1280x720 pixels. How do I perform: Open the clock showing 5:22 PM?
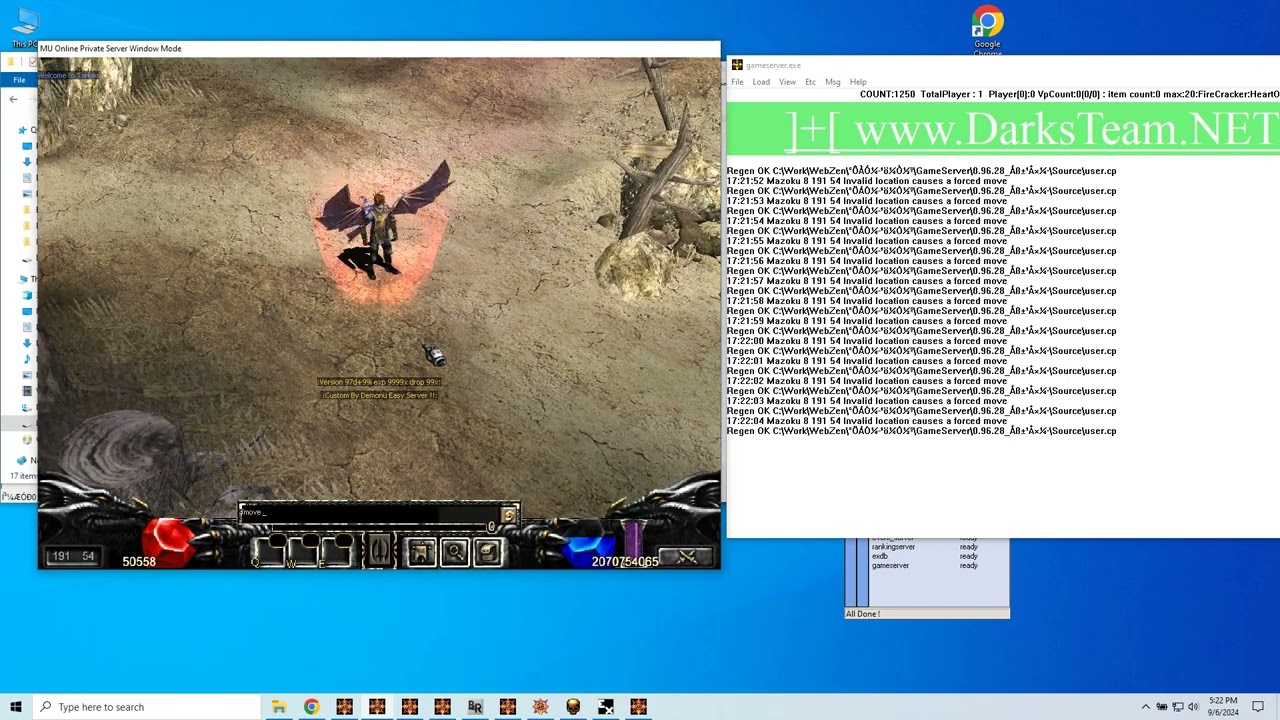pos(1223,707)
